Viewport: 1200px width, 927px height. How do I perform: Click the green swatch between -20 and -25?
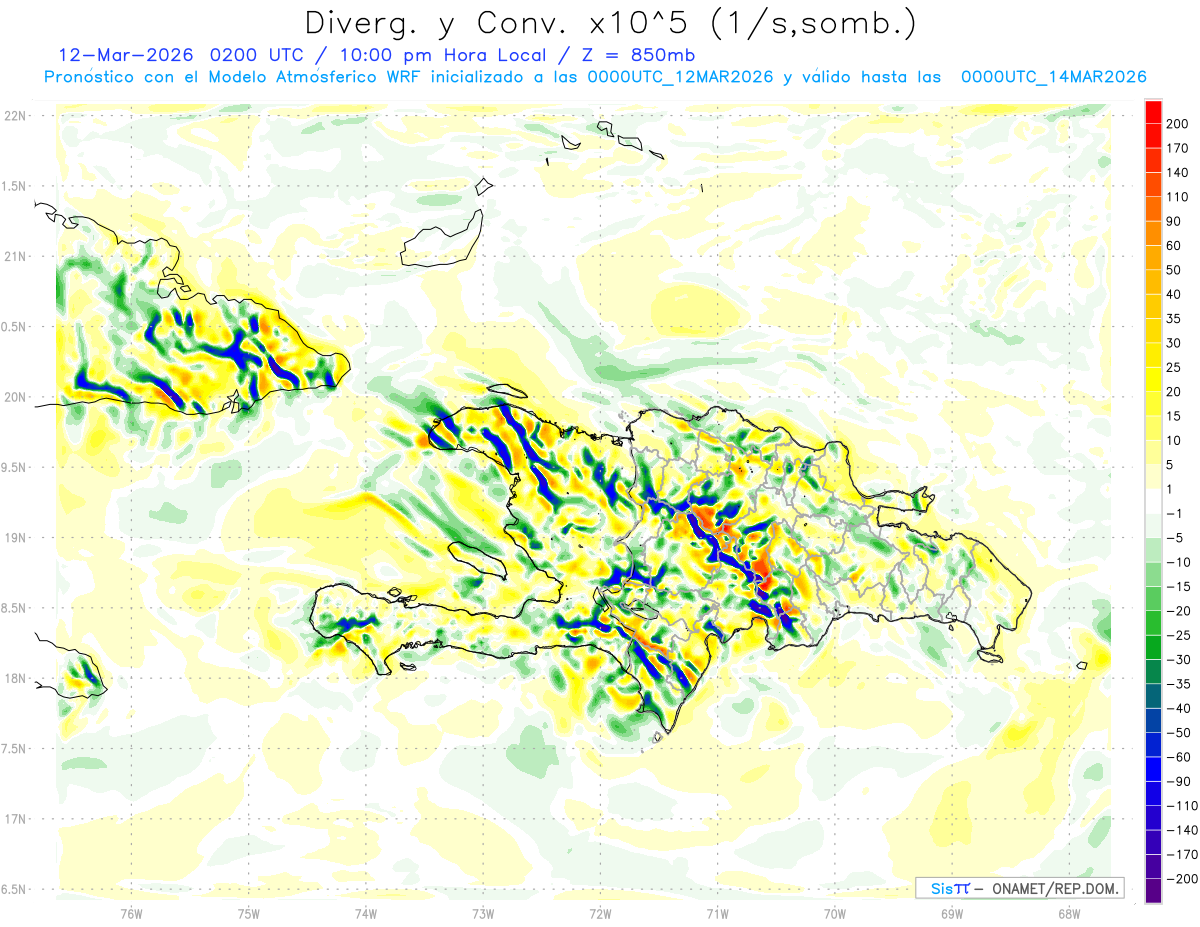coord(1153,623)
